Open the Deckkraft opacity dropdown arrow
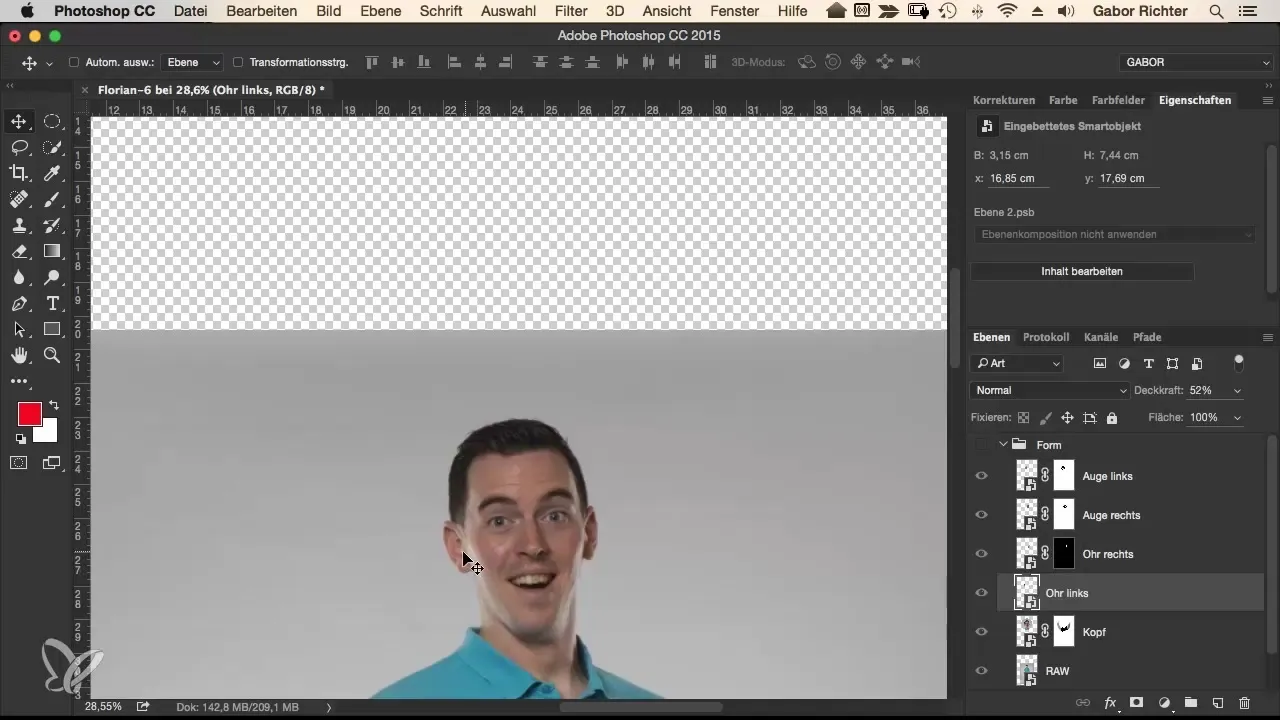This screenshot has width=1280, height=720. pos(1238,390)
